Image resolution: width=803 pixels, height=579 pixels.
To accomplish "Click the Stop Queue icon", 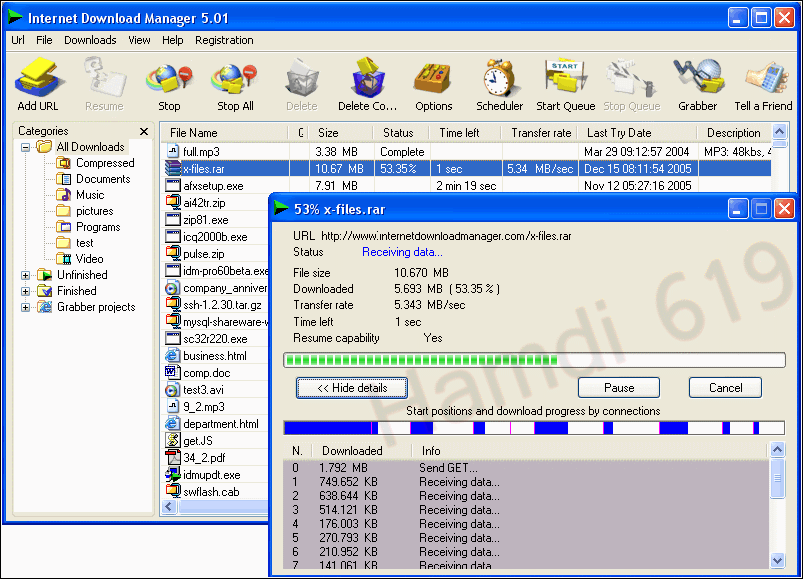I will pyautogui.click(x=631, y=79).
